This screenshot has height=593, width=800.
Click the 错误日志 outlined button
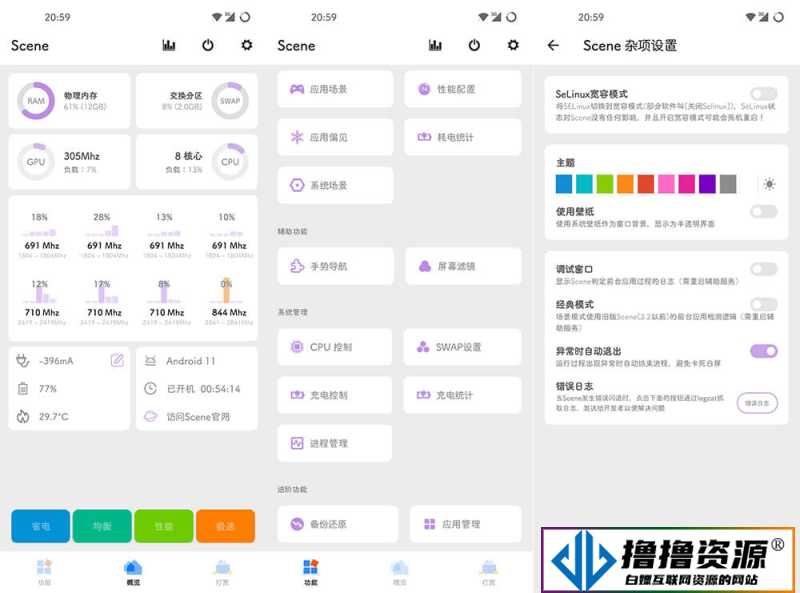click(x=757, y=403)
